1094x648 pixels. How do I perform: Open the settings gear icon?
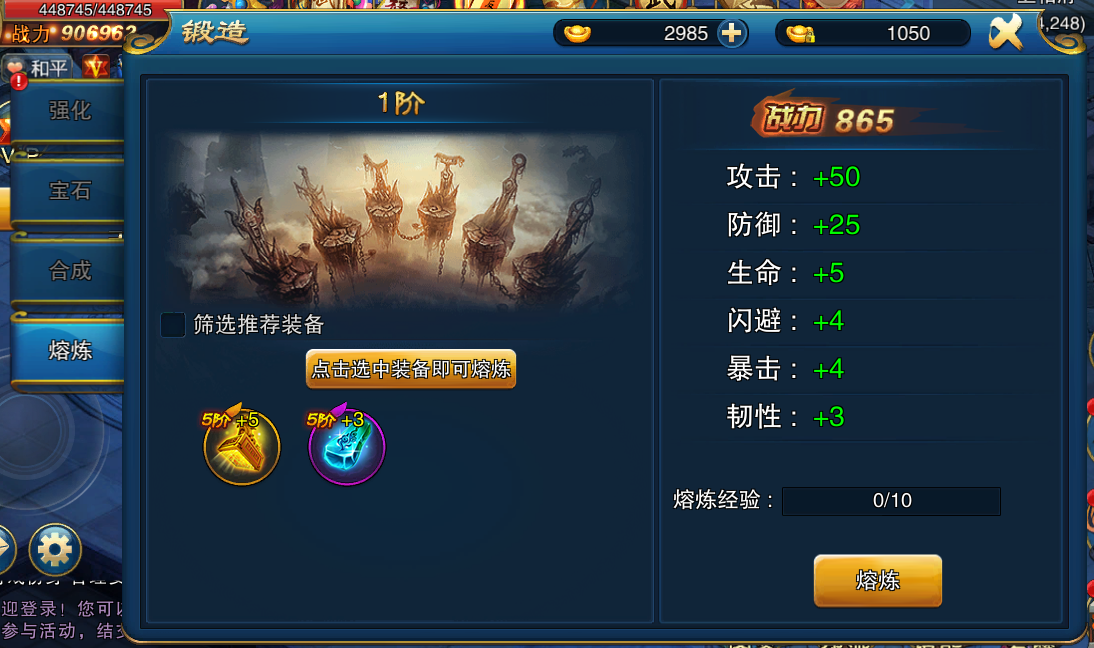[55, 550]
